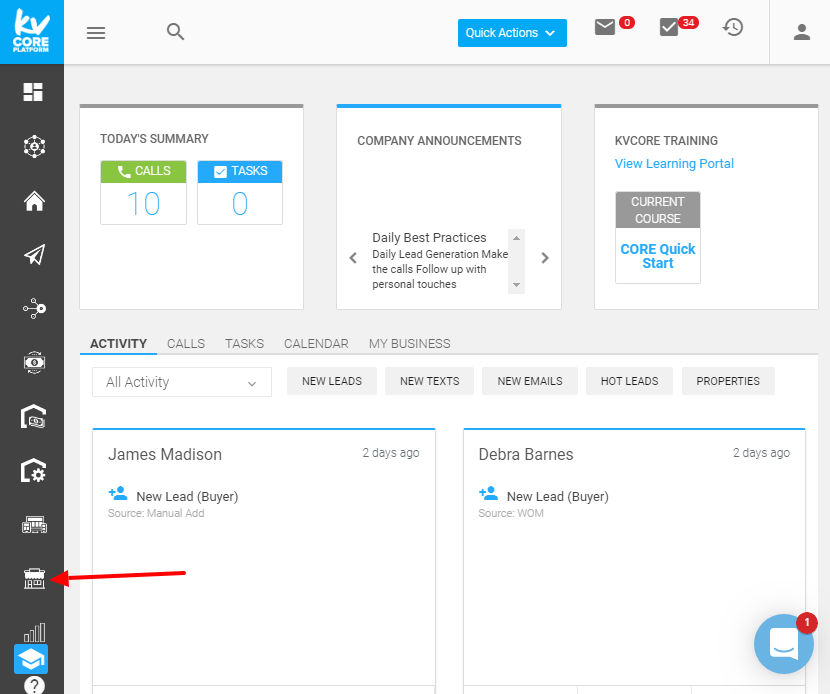Click the storefront marketplace sidebar icon
Viewport: 830px width, 694px height.
tap(34, 578)
